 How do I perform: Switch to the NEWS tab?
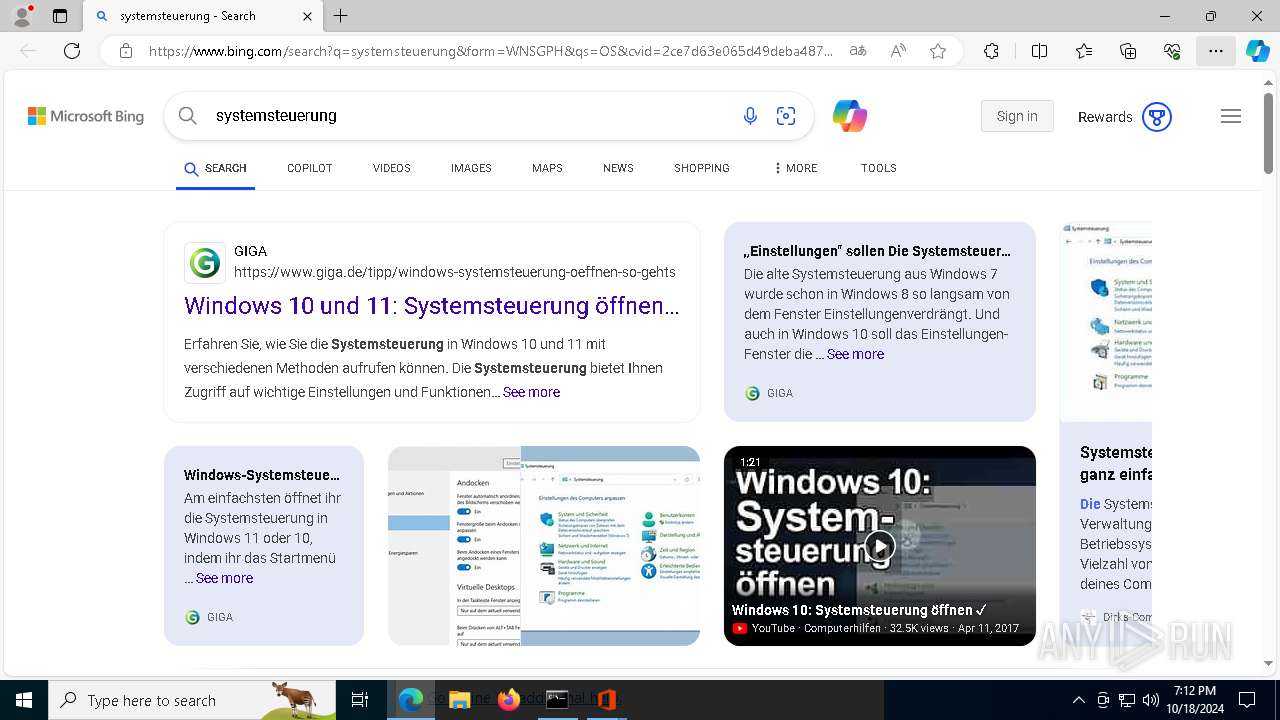click(618, 168)
